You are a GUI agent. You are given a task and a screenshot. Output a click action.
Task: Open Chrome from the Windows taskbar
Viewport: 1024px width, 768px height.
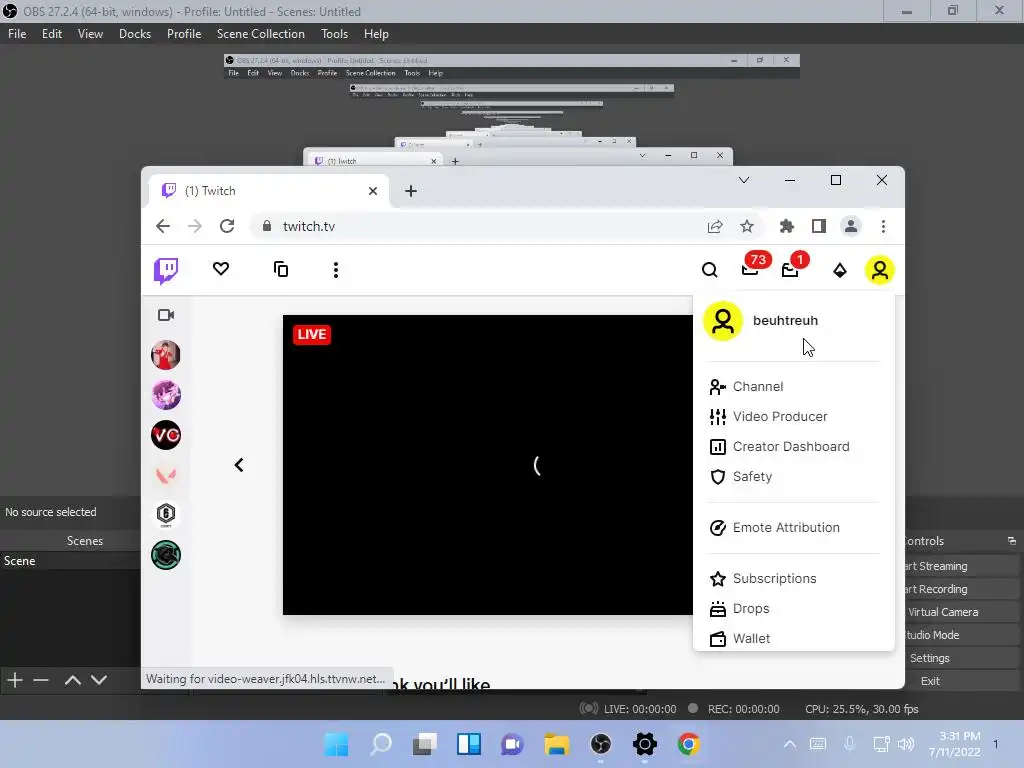click(688, 744)
